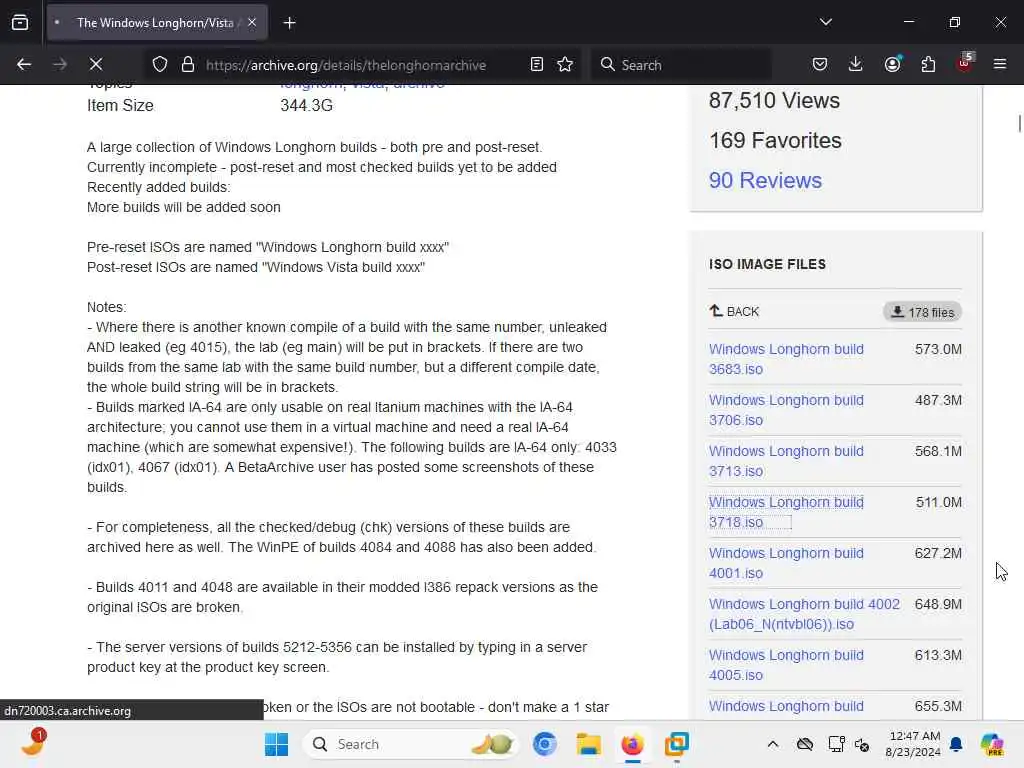
Task: Click the forward navigation arrow
Action: point(60,65)
